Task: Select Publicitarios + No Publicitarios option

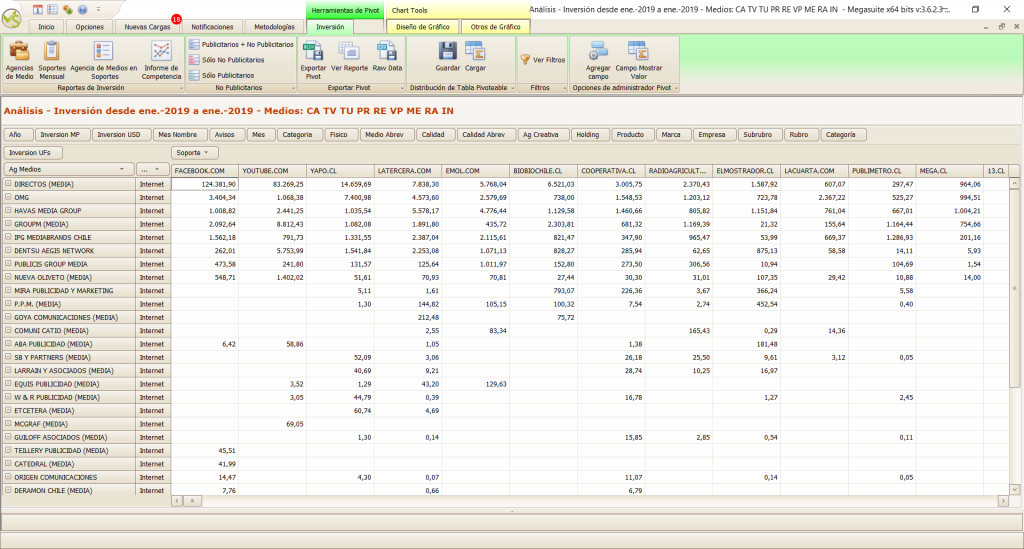Action: (241, 44)
